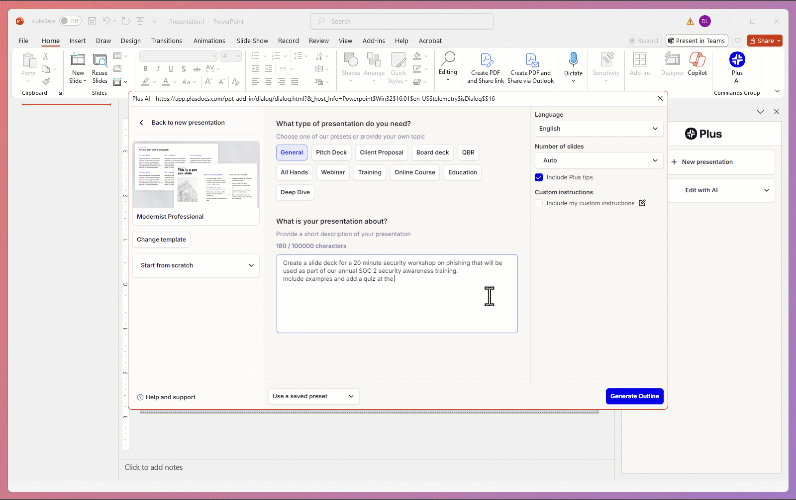Click the Dictate microphone icon
The width and height of the screenshot is (796, 500).
573,61
